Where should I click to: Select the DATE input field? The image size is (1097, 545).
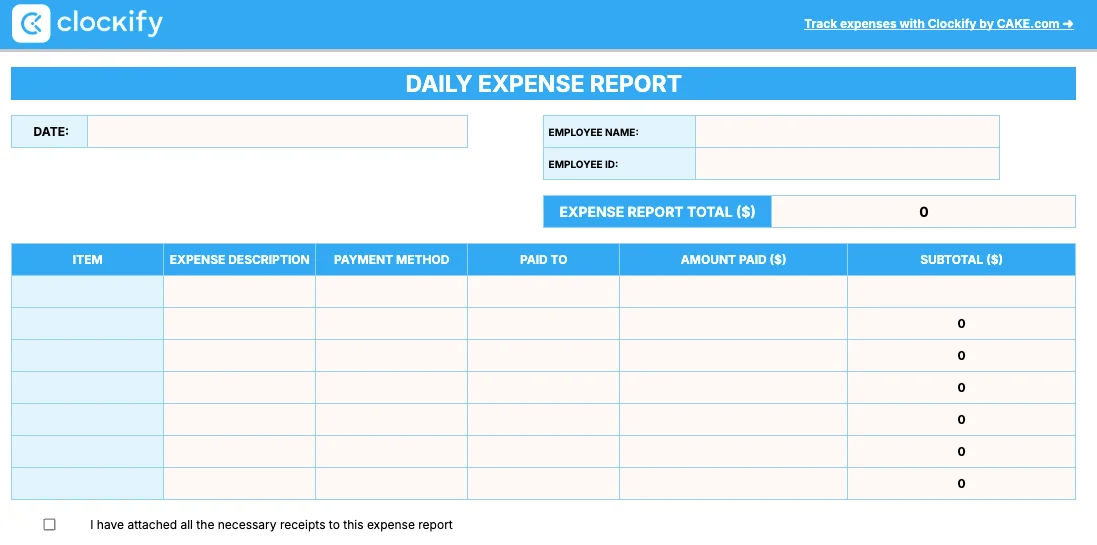coord(277,132)
